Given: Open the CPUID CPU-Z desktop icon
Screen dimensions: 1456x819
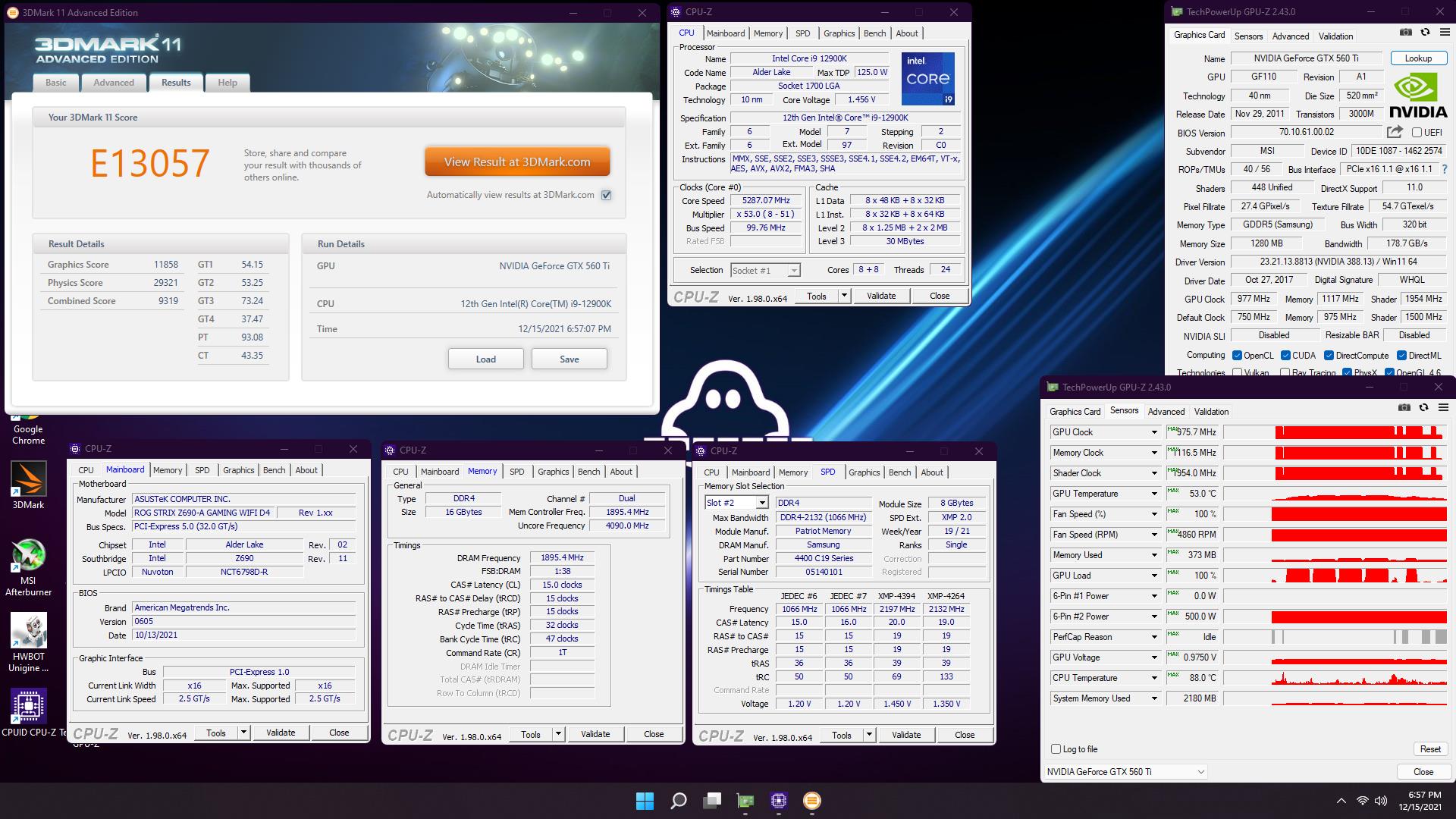Looking at the screenshot, I should click(x=30, y=712).
